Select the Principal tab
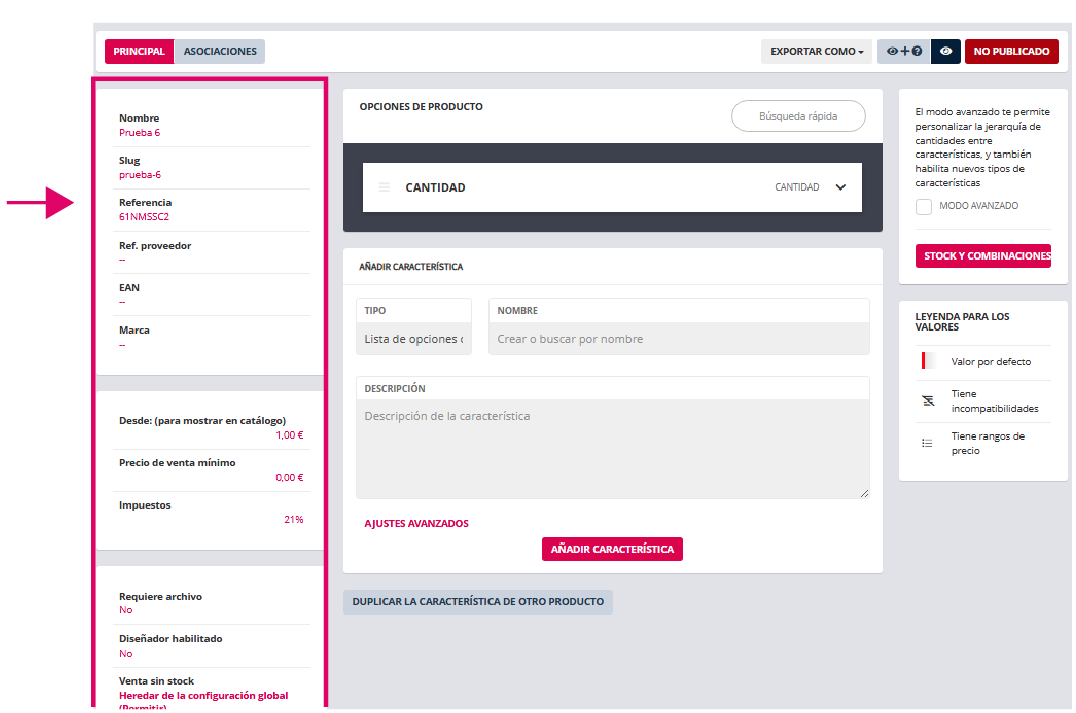 pyautogui.click(x=139, y=51)
